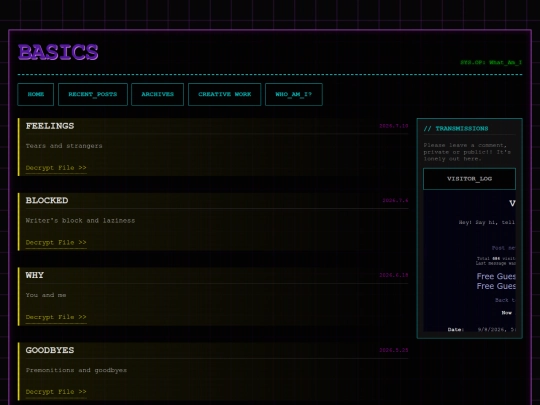Click the 'Hey! Say hi, tell' guestbook text
Image resolution: width=540 pixels, height=405 pixels.
(x=487, y=222)
